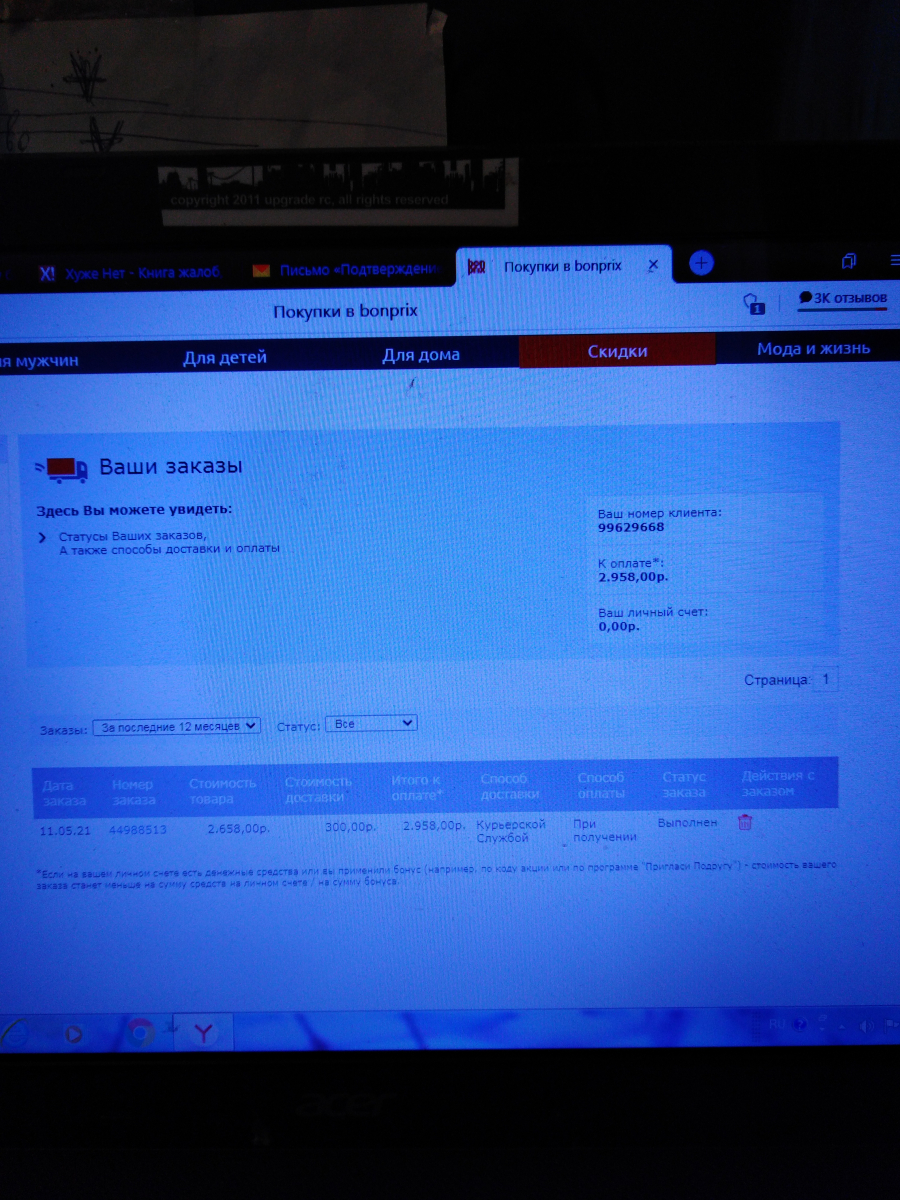Click the page protection lock icon

point(754,303)
